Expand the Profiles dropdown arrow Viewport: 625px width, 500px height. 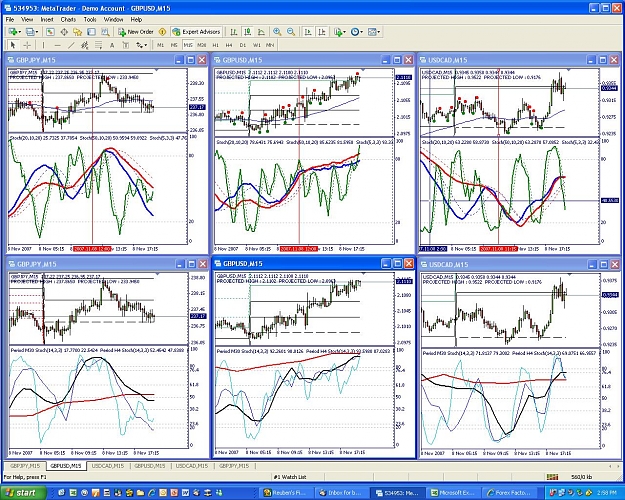point(37,32)
